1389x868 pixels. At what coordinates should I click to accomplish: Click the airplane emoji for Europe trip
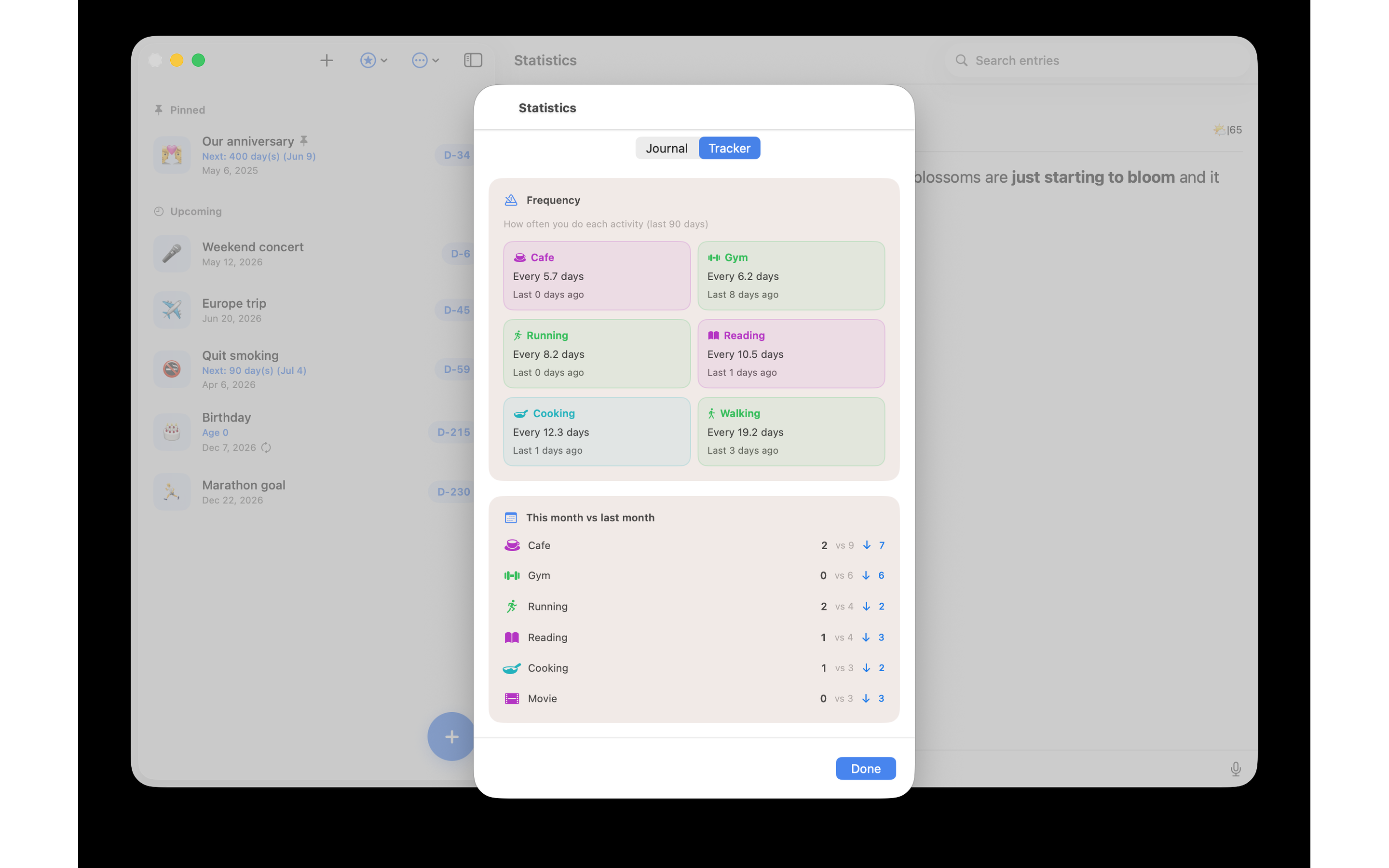coord(172,310)
